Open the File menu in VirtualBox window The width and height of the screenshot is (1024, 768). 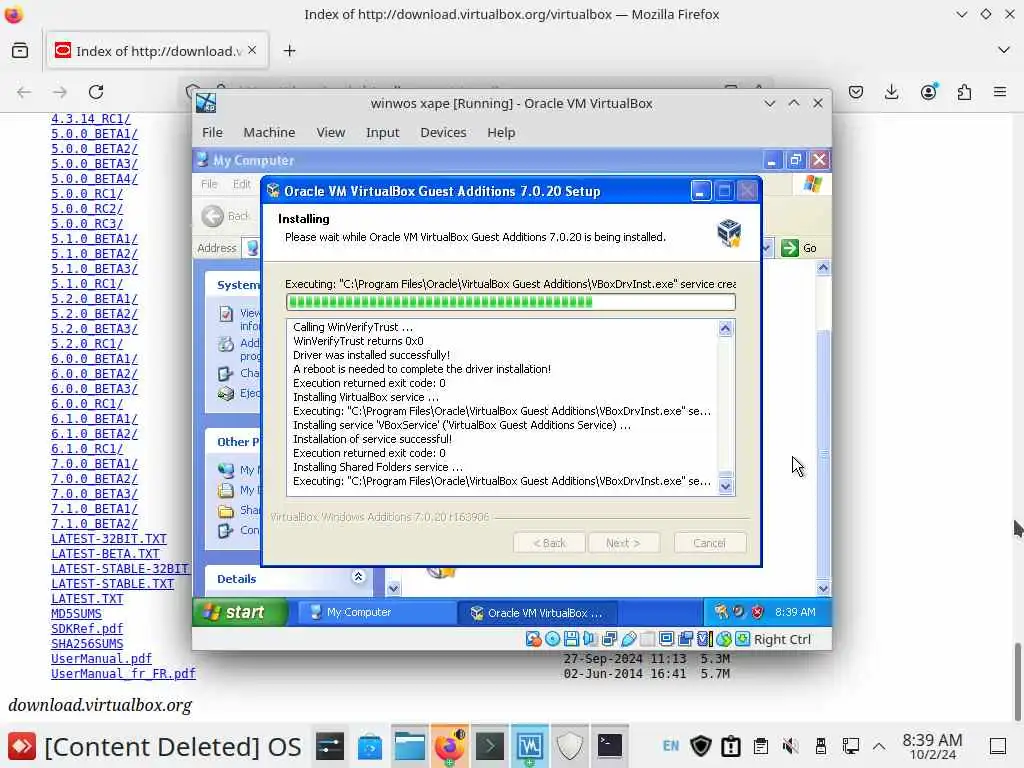212,133
